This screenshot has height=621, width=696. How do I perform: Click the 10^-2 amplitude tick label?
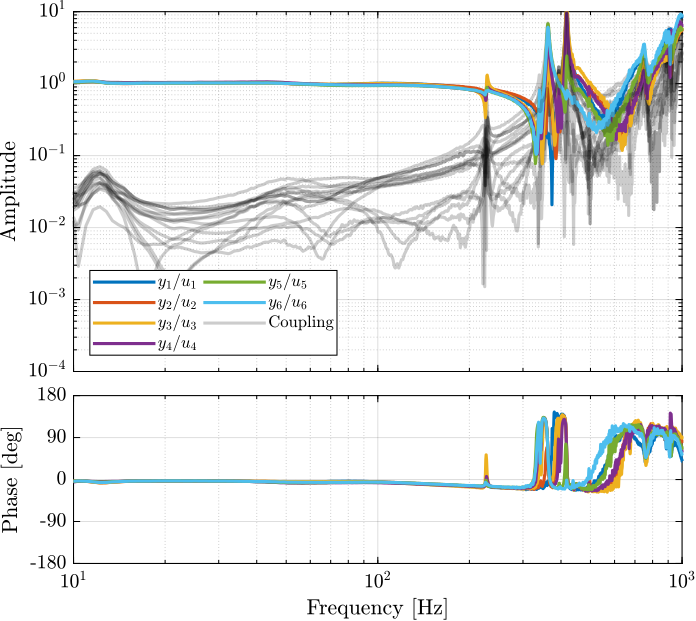click(x=48, y=225)
